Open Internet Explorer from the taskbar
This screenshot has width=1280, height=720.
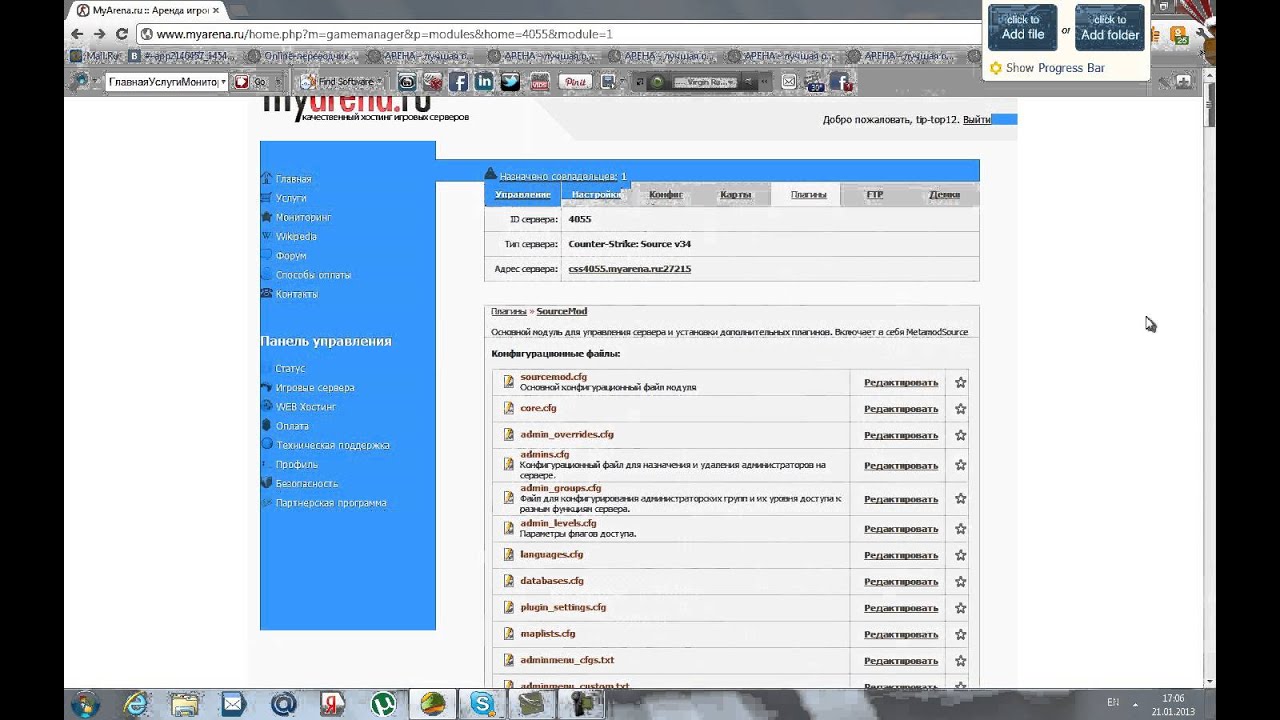[136, 704]
